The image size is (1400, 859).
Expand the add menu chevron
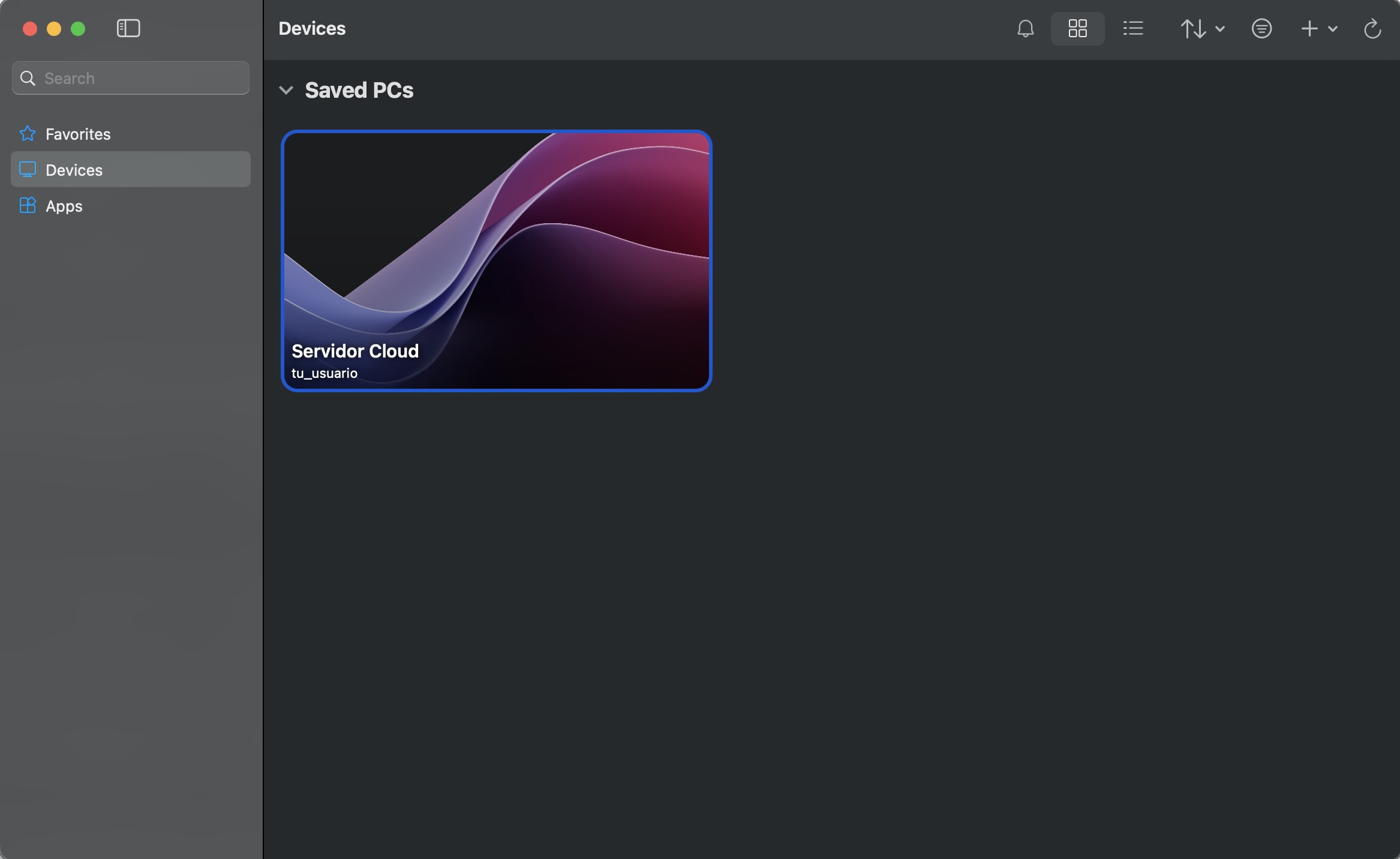(x=1333, y=29)
